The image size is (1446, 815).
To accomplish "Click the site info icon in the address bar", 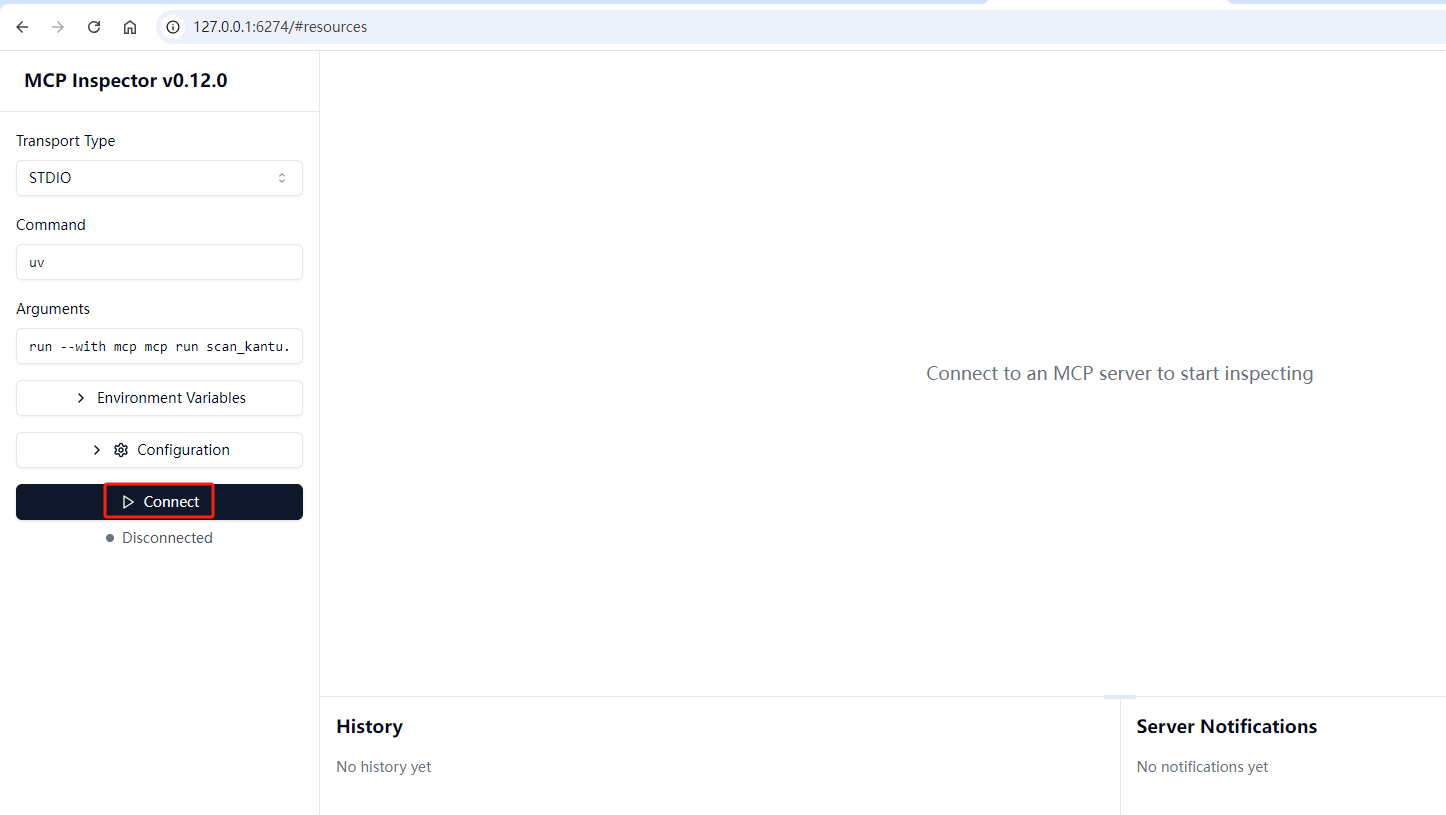I will tap(173, 27).
